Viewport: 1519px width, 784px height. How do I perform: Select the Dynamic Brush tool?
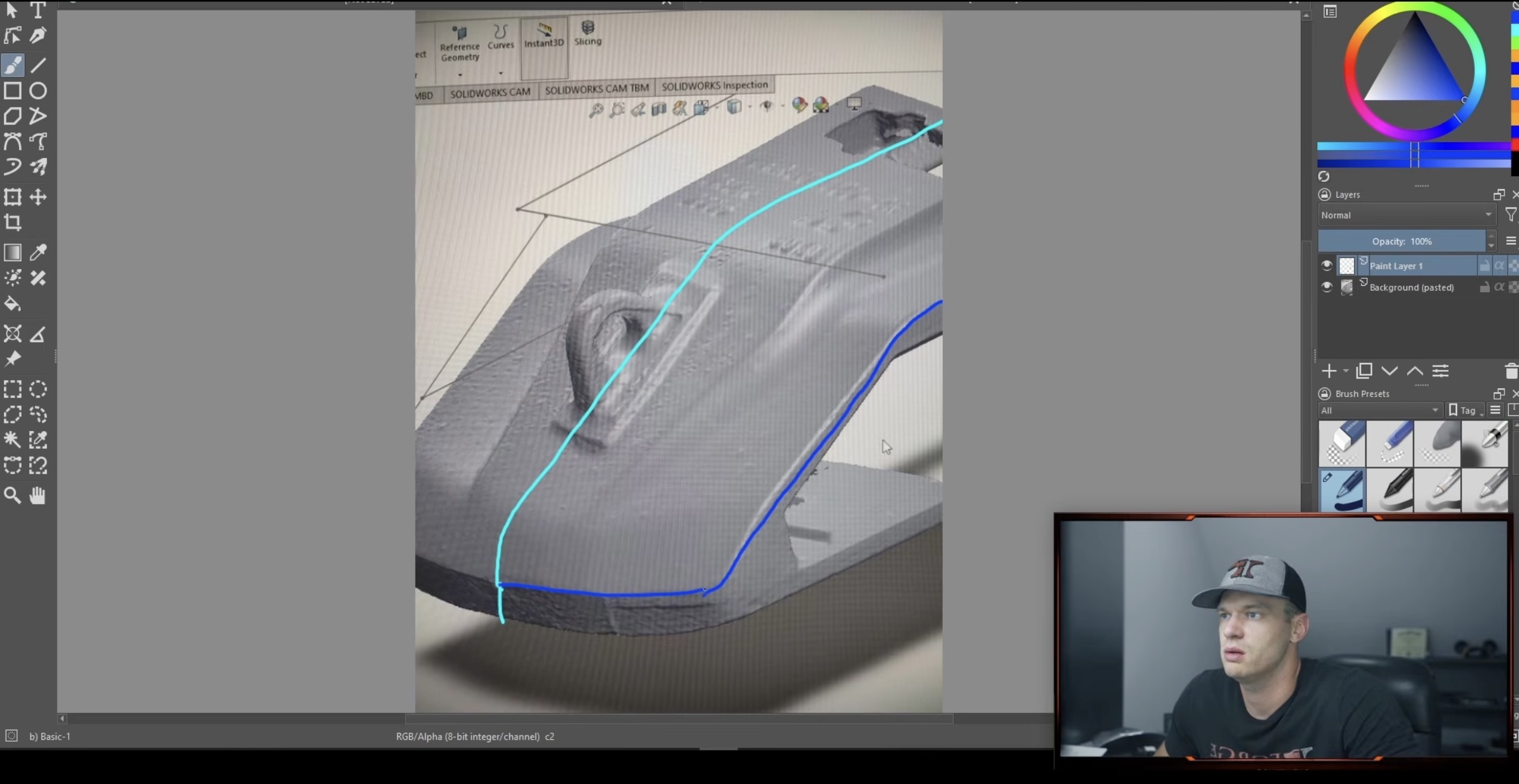12,167
